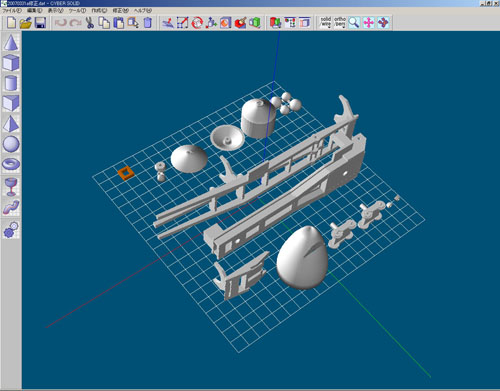Create a cylinder from the left palette
This screenshot has width=500, height=391.
click(11, 83)
